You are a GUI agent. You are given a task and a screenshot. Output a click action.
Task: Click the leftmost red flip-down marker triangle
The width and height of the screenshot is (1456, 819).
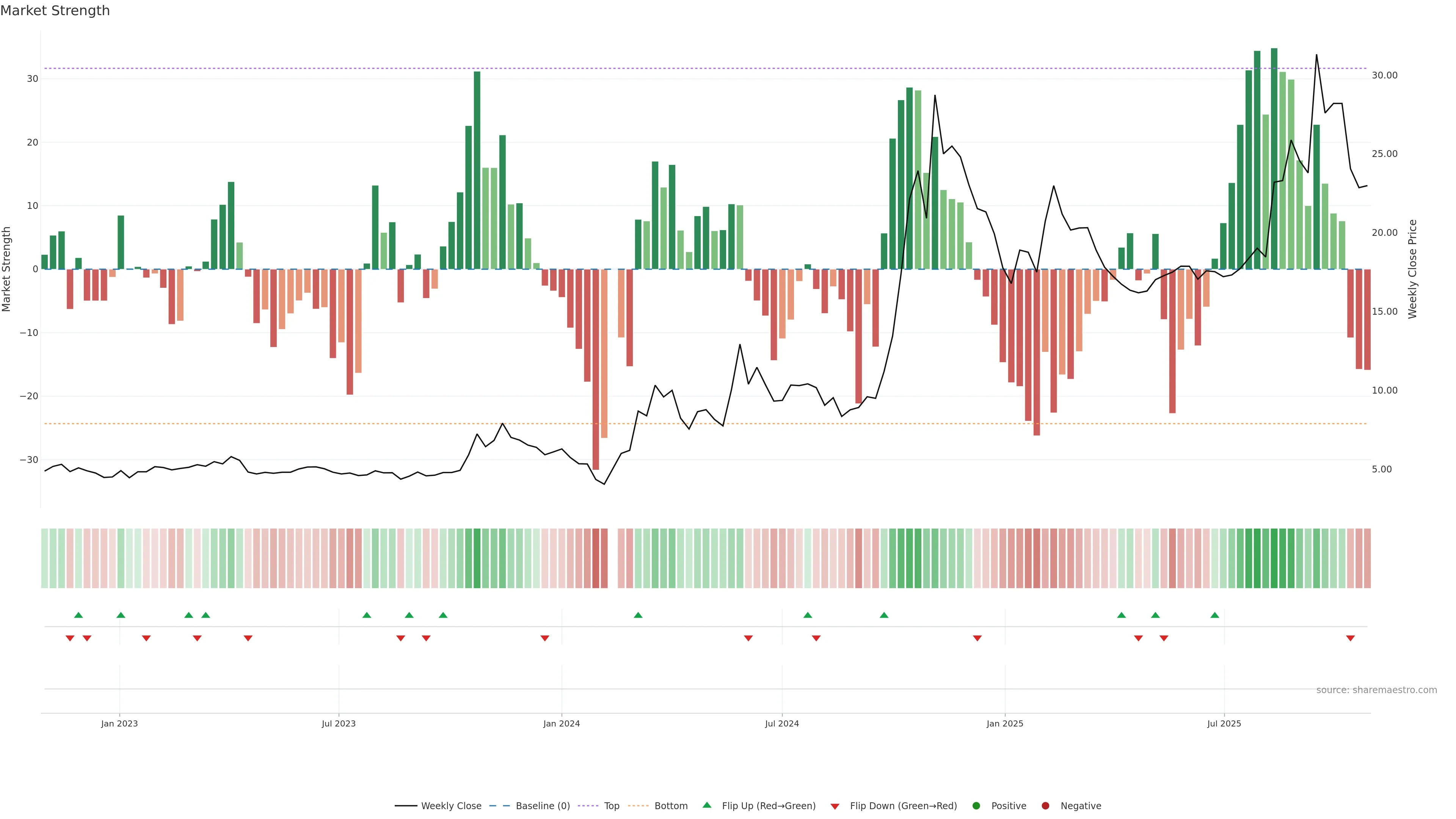point(70,638)
